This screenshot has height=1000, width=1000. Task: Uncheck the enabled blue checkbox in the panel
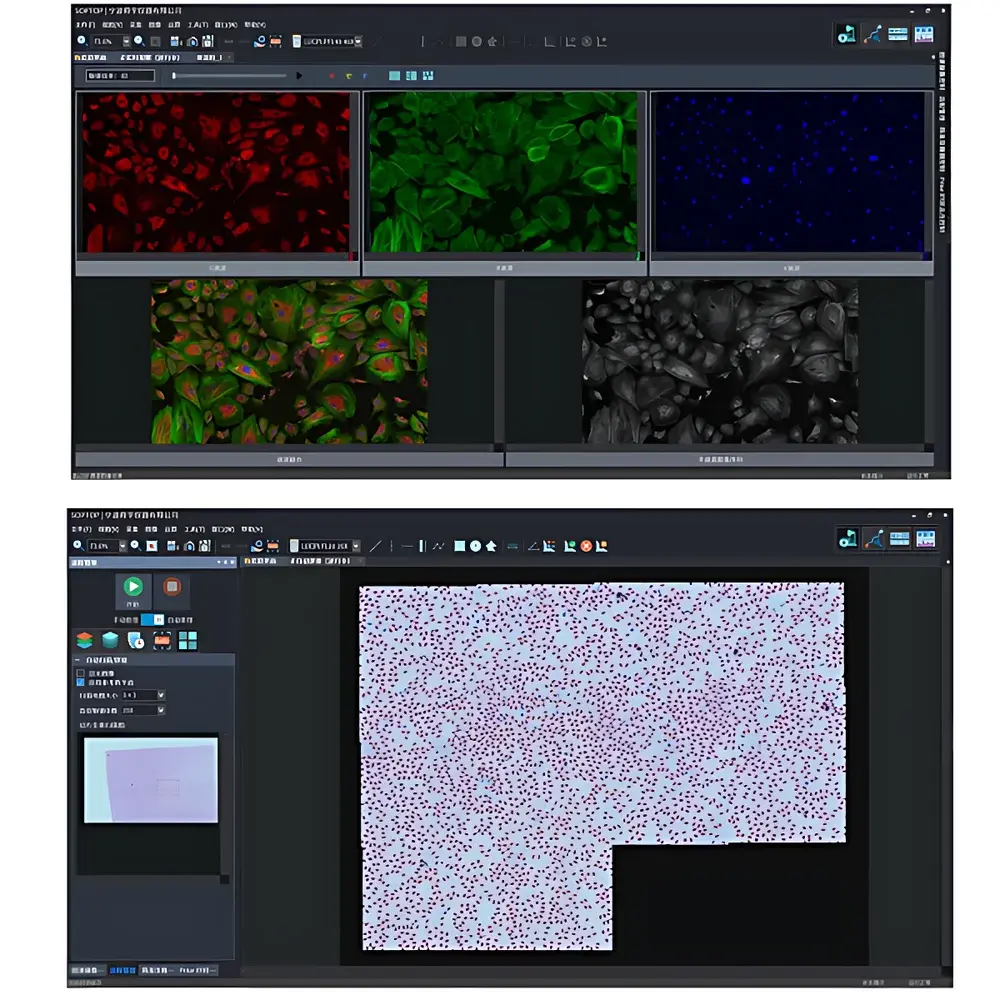pos(81,682)
